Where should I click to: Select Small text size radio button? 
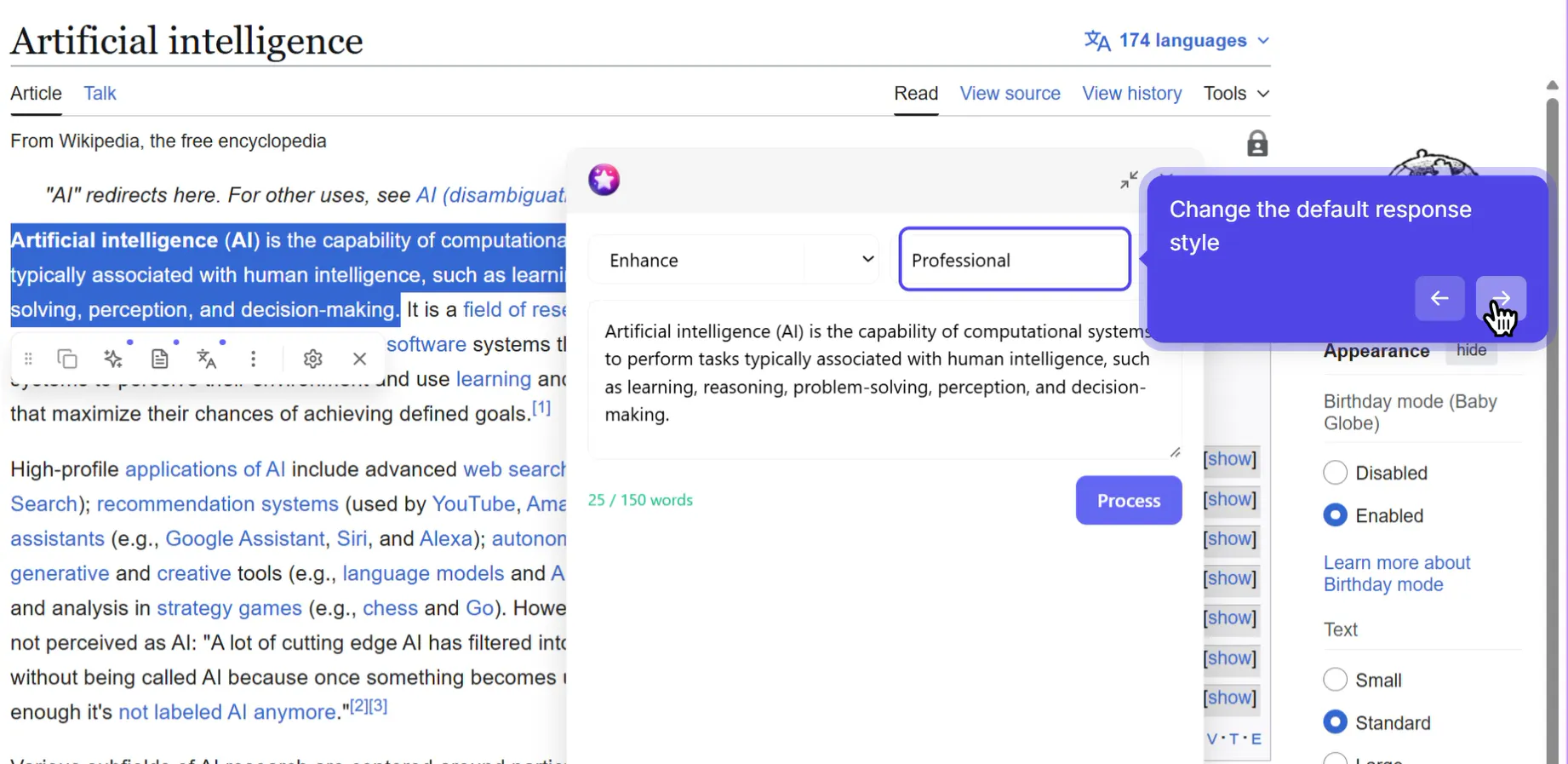tap(1335, 680)
